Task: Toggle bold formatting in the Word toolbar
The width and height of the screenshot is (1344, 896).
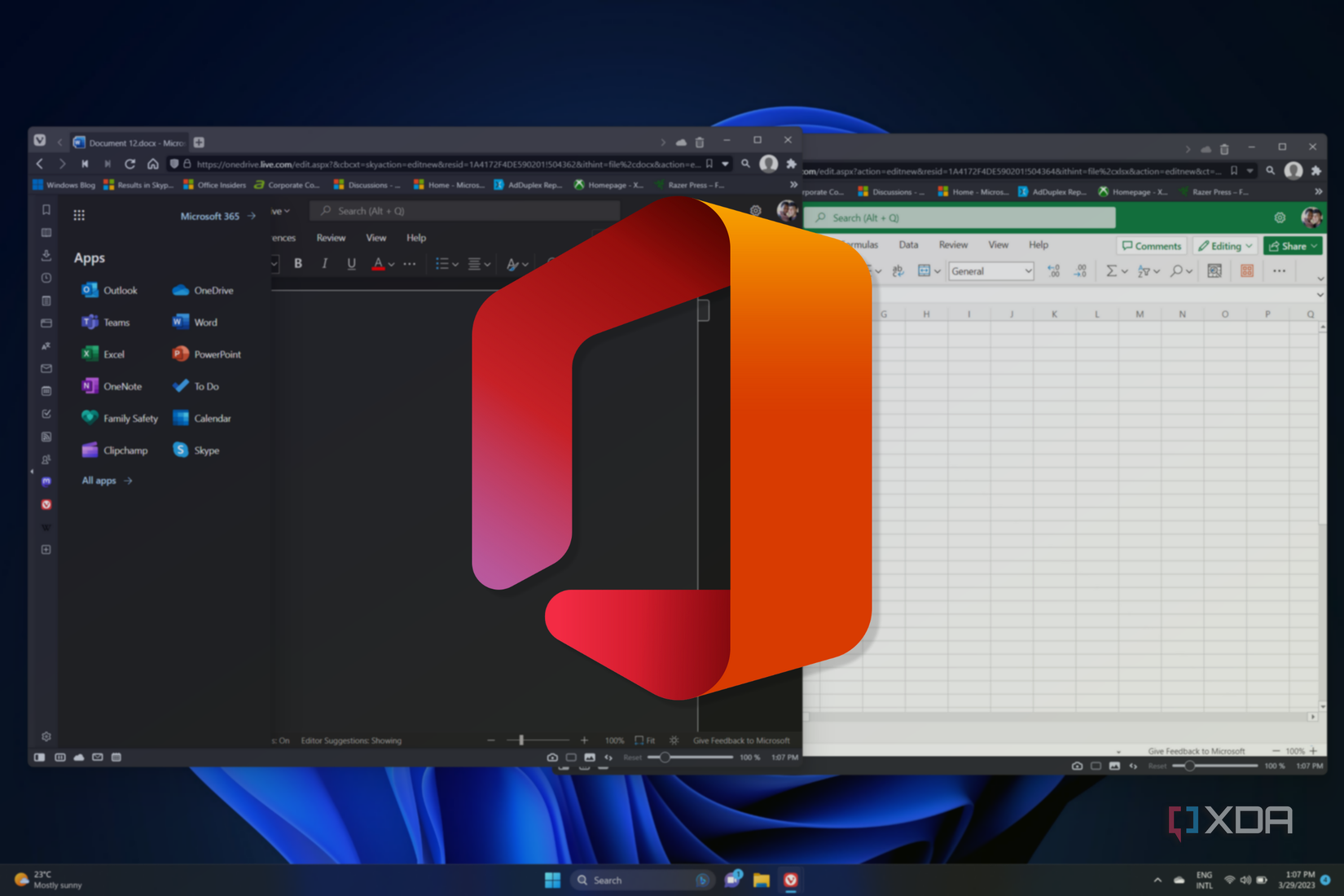Action: coord(298,264)
